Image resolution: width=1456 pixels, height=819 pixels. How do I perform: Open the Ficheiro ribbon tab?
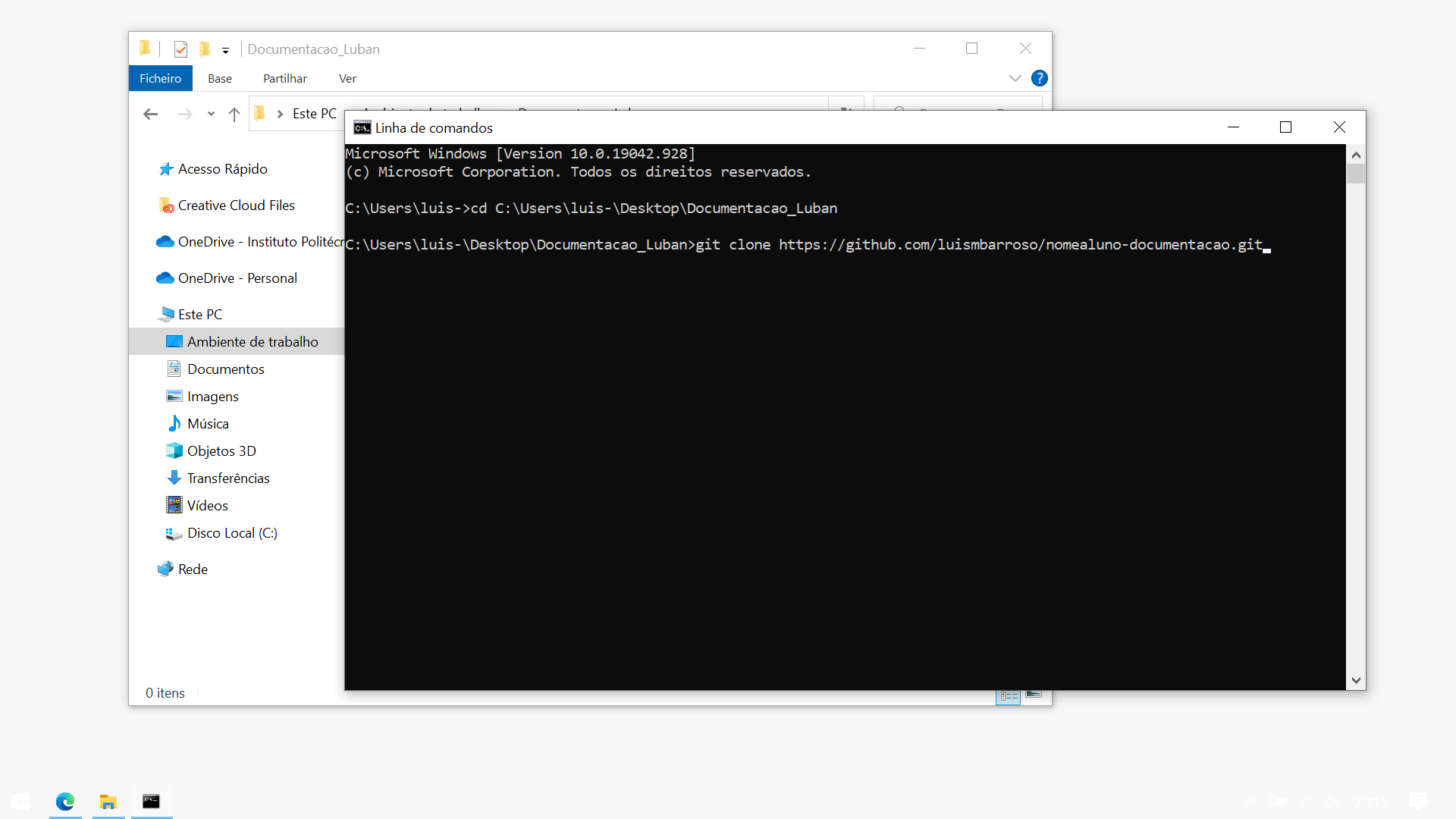(160, 78)
